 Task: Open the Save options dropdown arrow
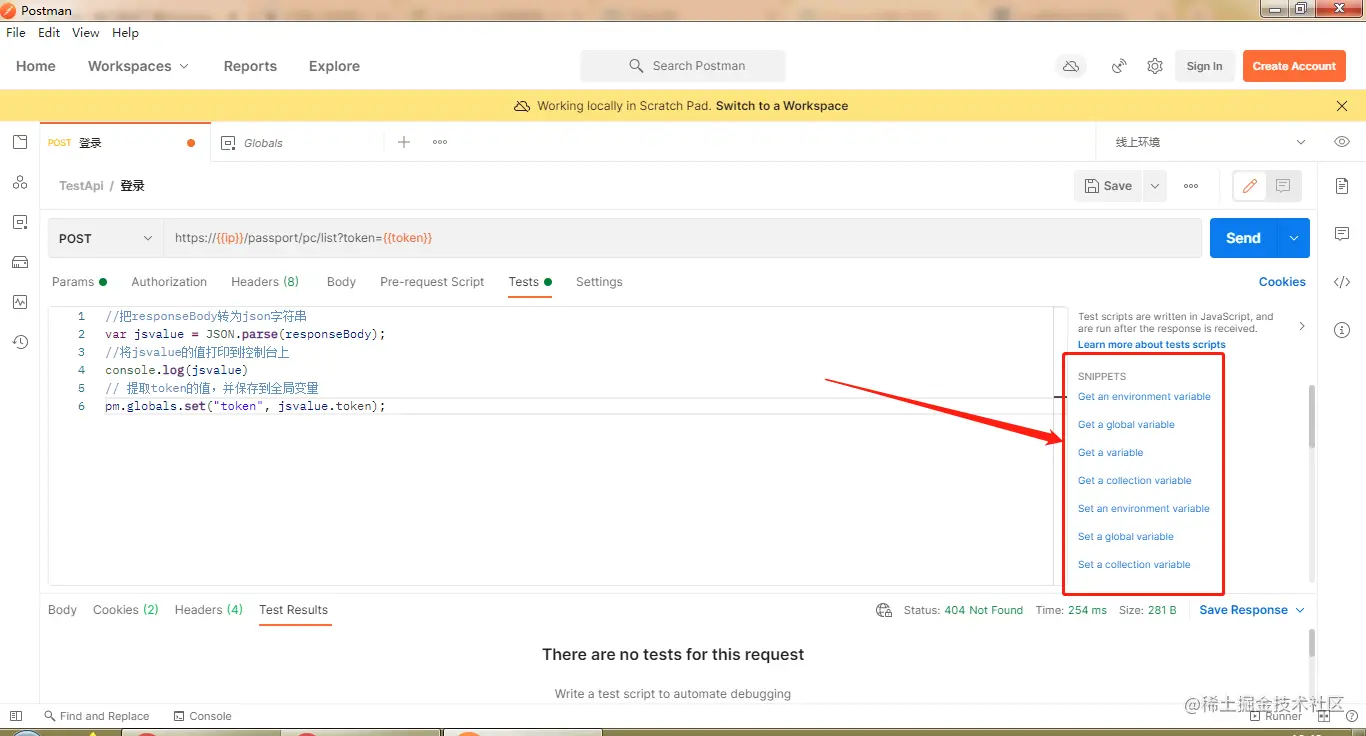pyautogui.click(x=1155, y=186)
